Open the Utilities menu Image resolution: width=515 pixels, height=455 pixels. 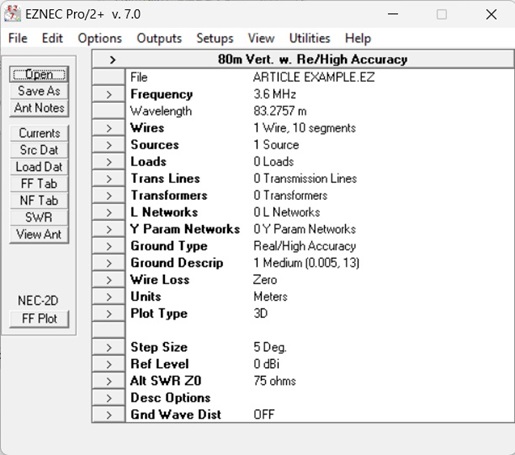tap(310, 38)
